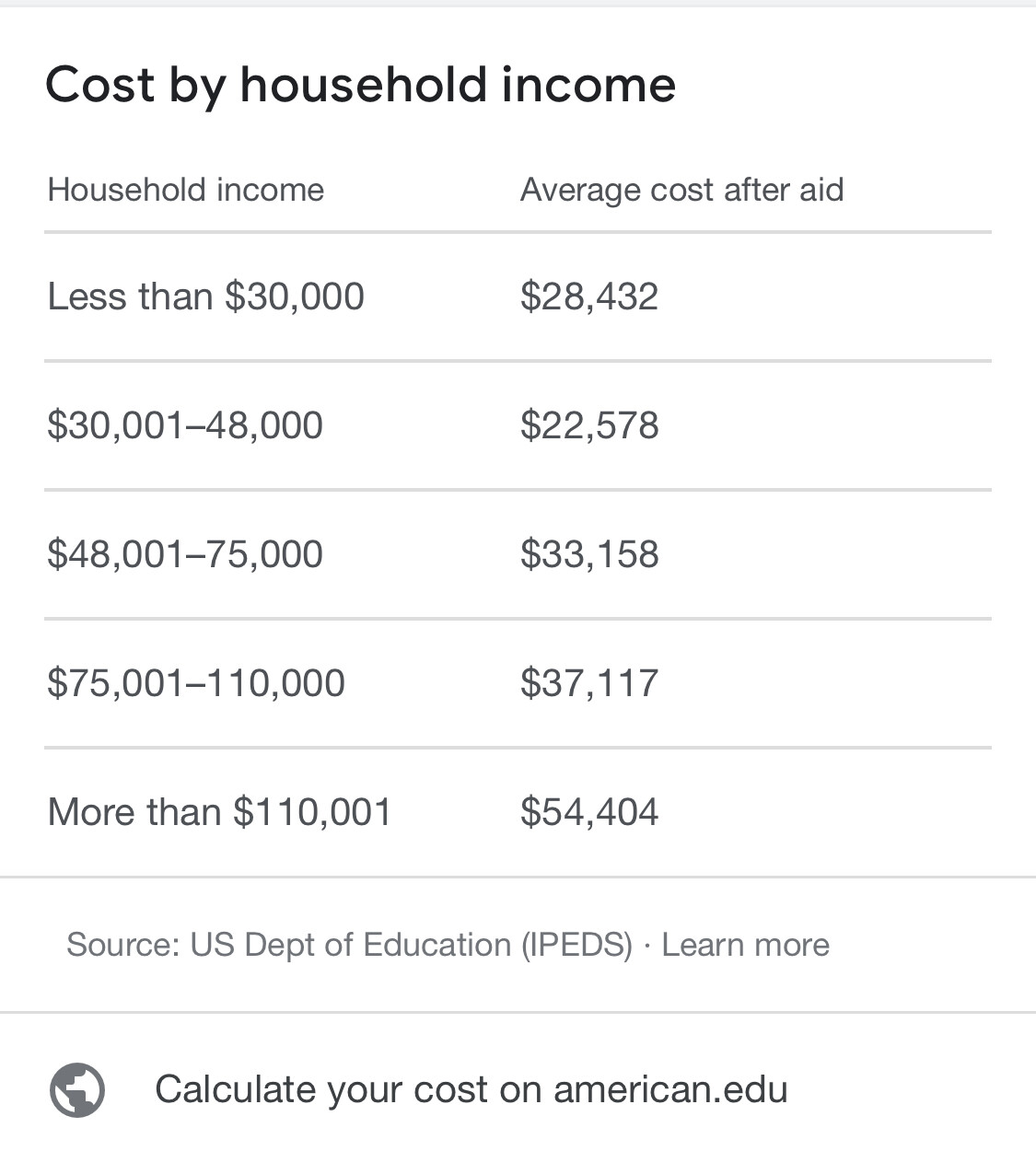Click the $33,158 cost value
This screenshot has width=1036, height=1151.
589,554
